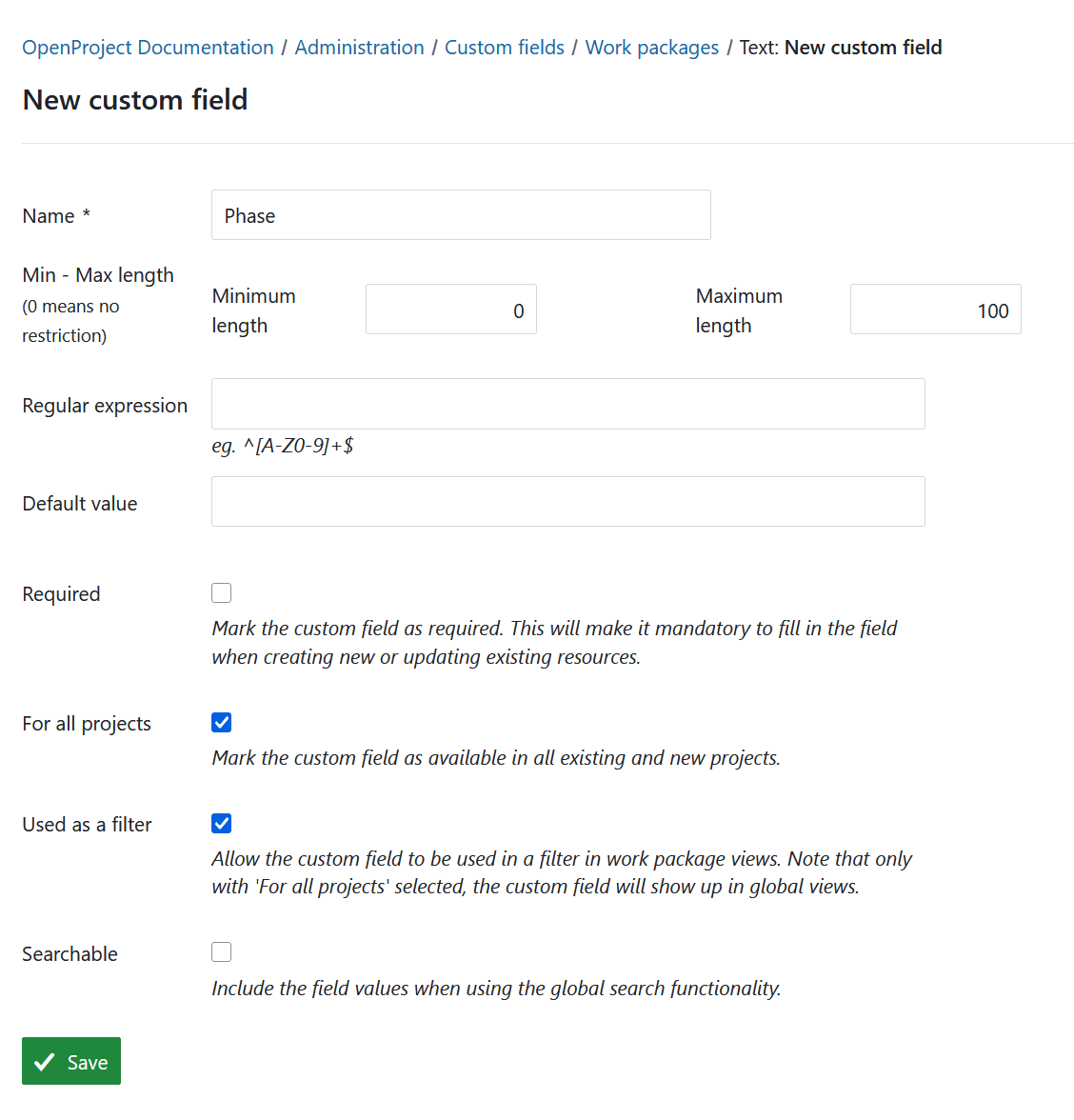Viewport: 1074px width, 1120px height.
Task: Disable the For all projects checkbox
Action: (x=221, y=722)
